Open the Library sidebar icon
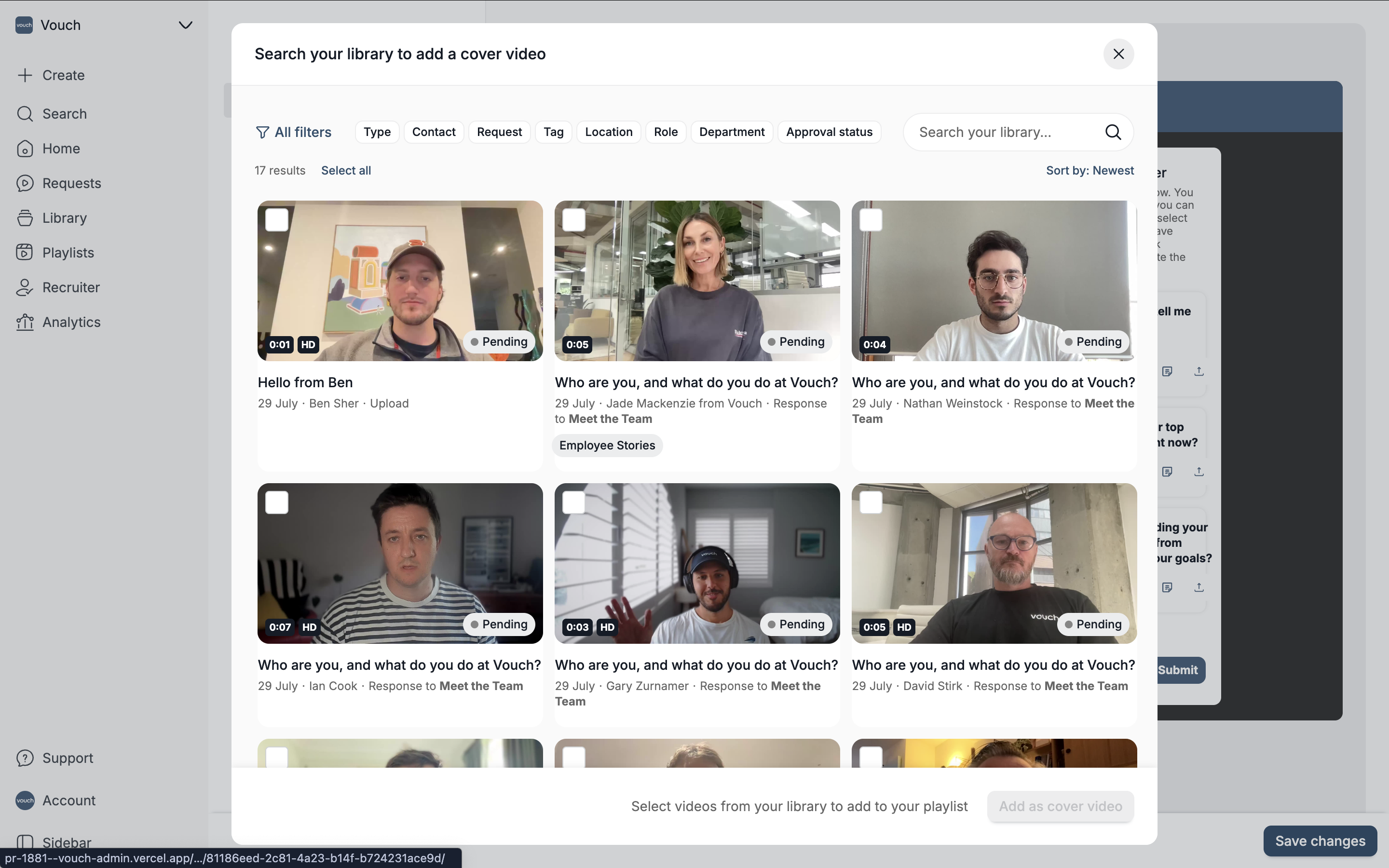 pos(25,218)
